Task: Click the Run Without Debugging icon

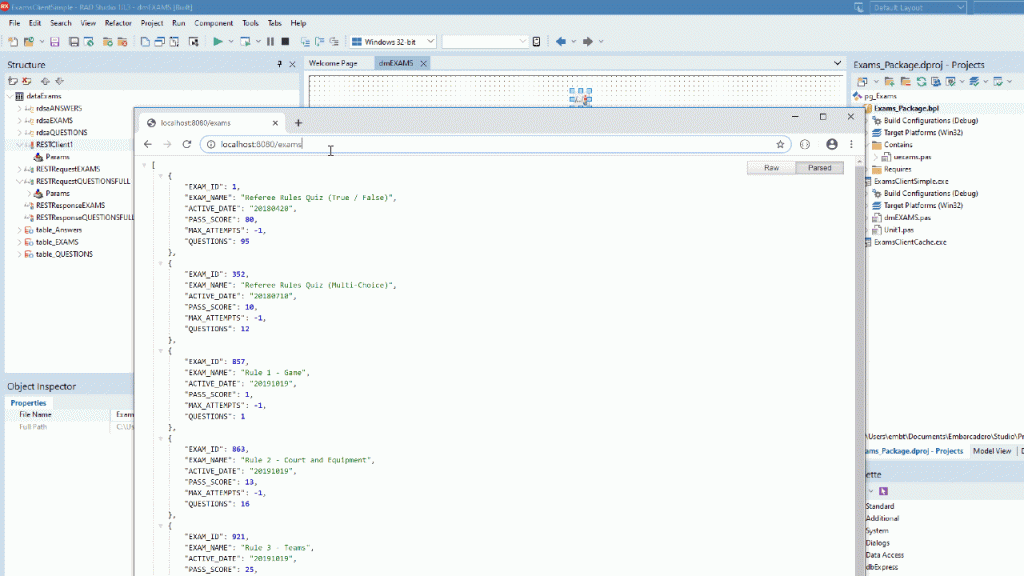Action: click(x=245, y=42)
